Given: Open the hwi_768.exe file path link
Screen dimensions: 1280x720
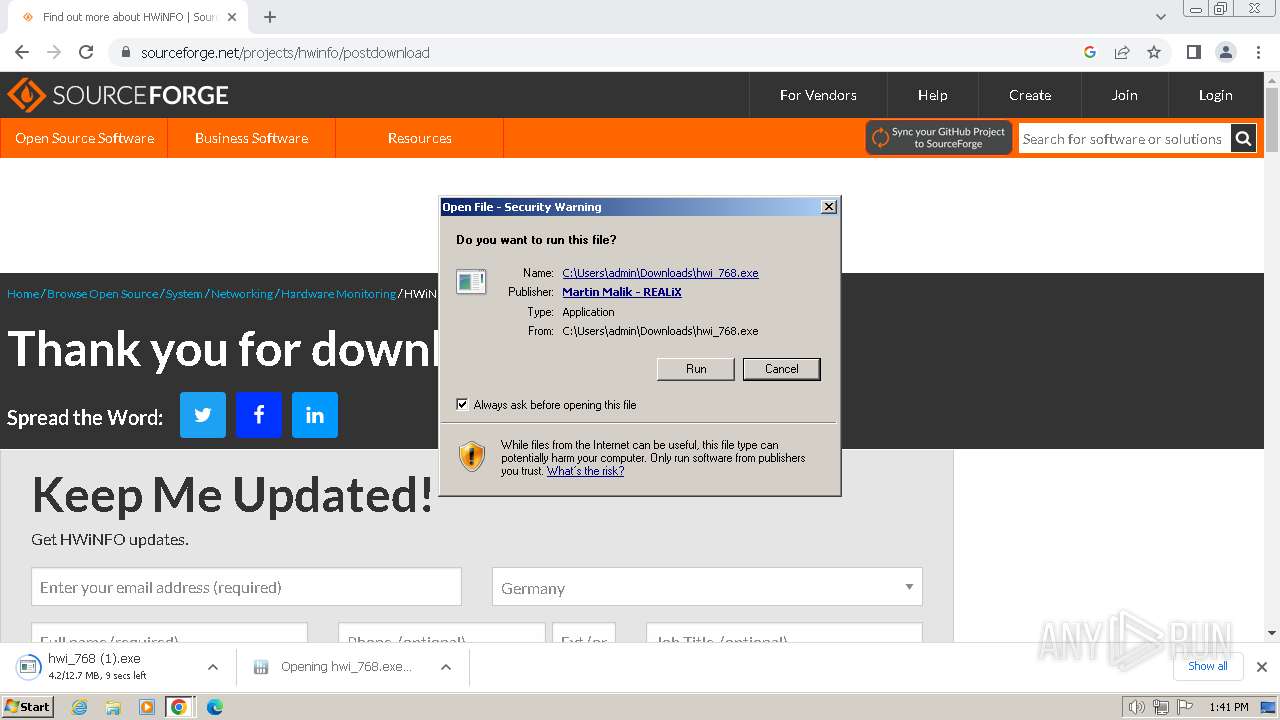Looking at the screenshot, I should click(x=660, y=273).
